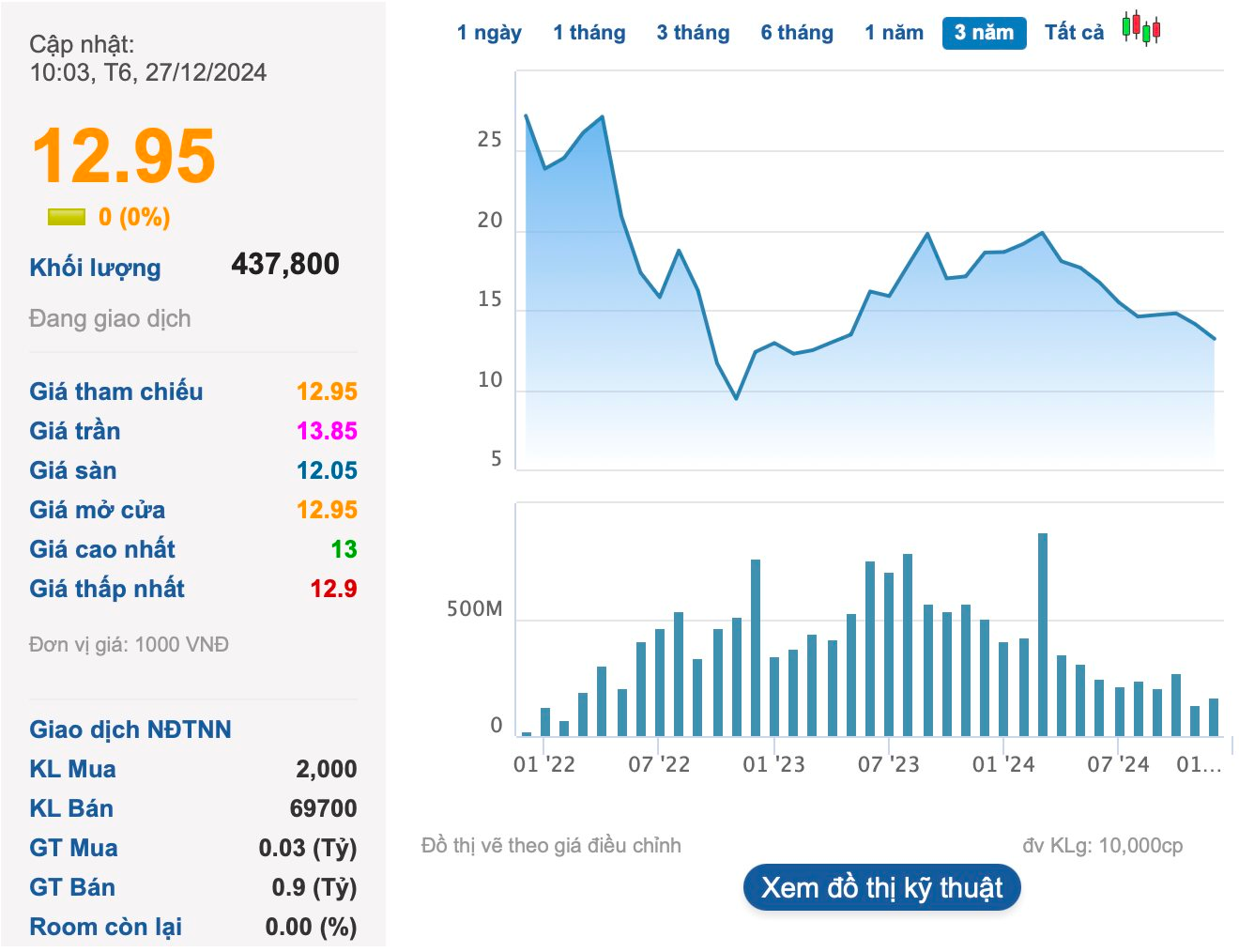
Task: Click the đv KLg: 10,000cp note
Action: pos(1102,845)
